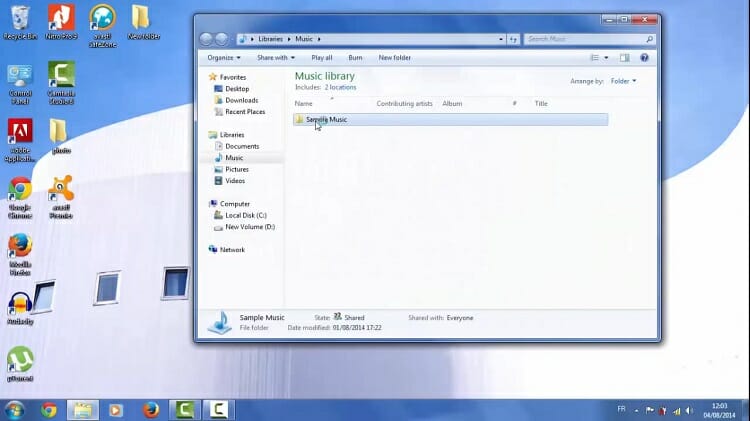Open the 2 locations link
Image resolution: width=750 pixels, height=421 pixels.
click(340, 88)
